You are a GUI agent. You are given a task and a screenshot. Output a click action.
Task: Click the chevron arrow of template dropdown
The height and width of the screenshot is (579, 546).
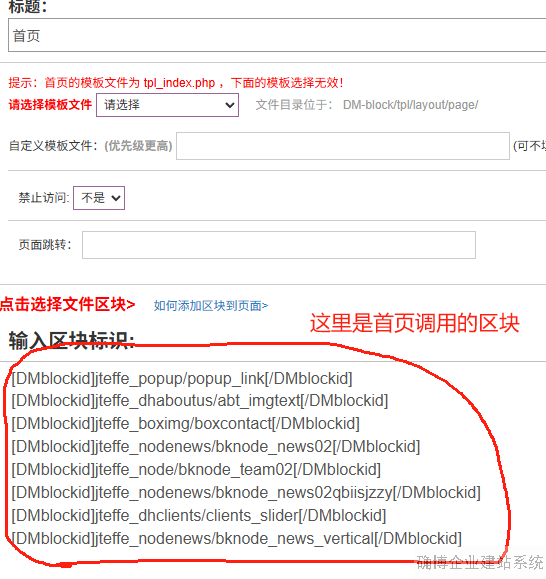pyautogui.click(x=230, y=105)
